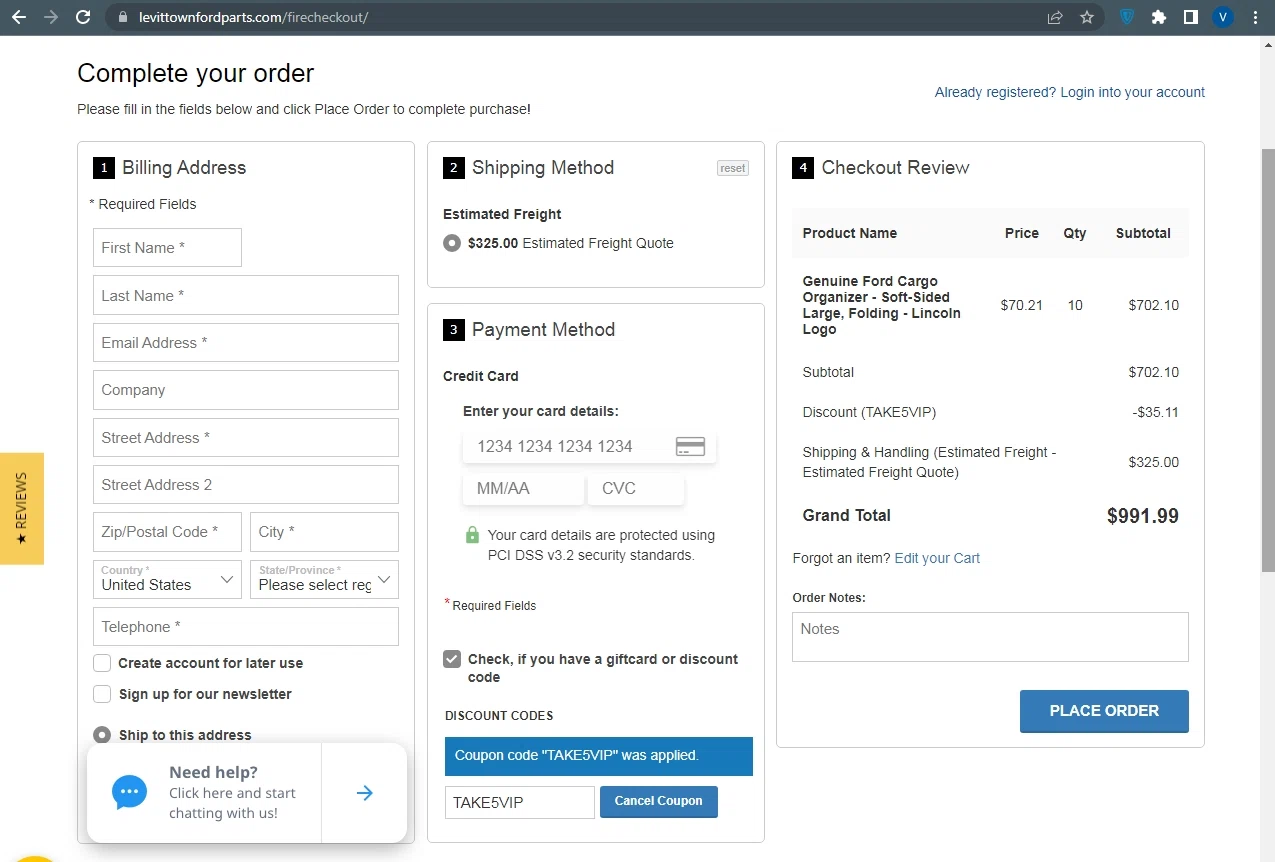1275x862 pixels.
Task: Click the Place Order button
Action: tap(1104, 711)
